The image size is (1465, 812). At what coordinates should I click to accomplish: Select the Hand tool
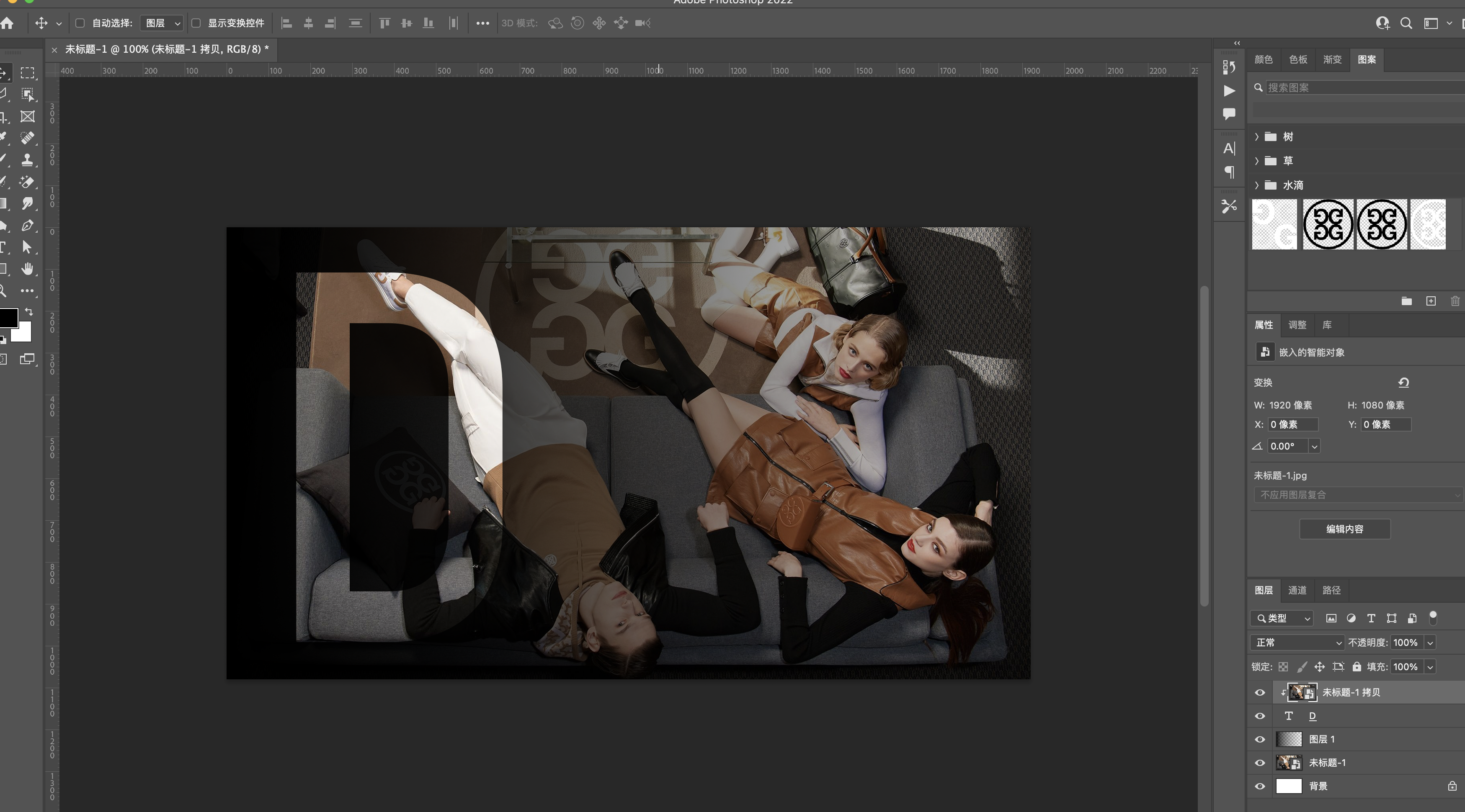27,269
